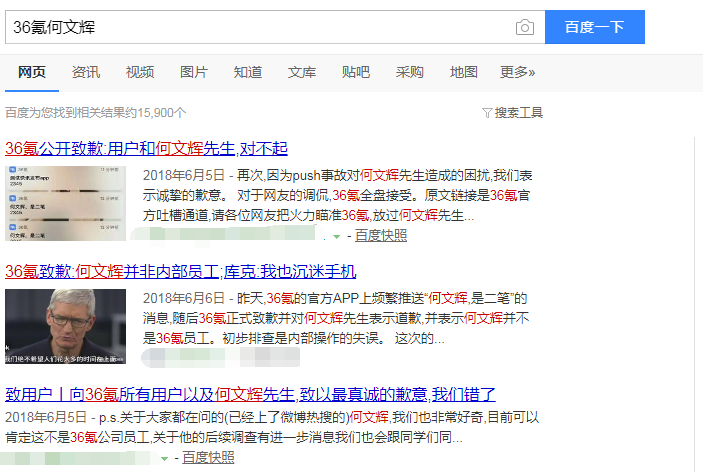Open 百度快照 of the first result

tap(381, 235)
